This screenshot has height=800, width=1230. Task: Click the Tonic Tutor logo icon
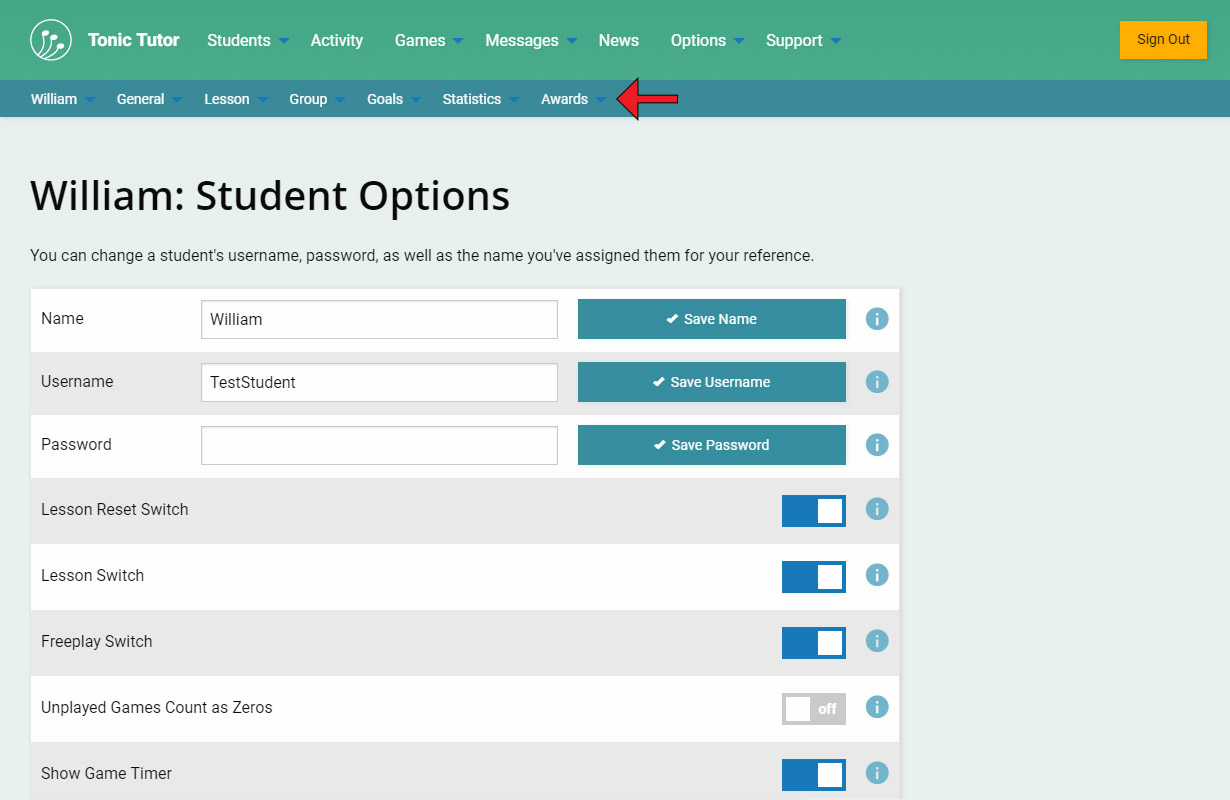point(51,40)
